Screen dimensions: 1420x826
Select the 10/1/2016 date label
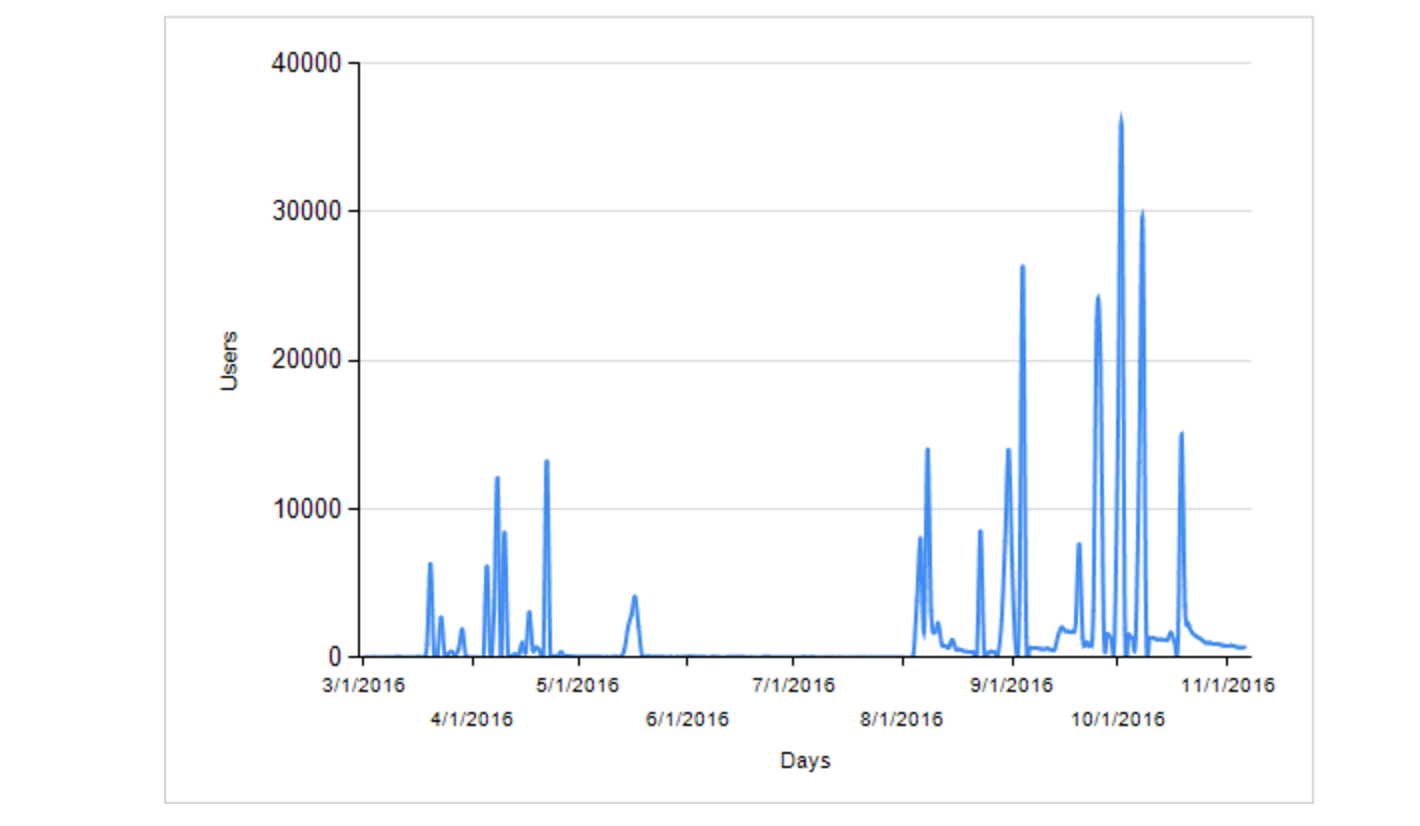[1120, 719]
